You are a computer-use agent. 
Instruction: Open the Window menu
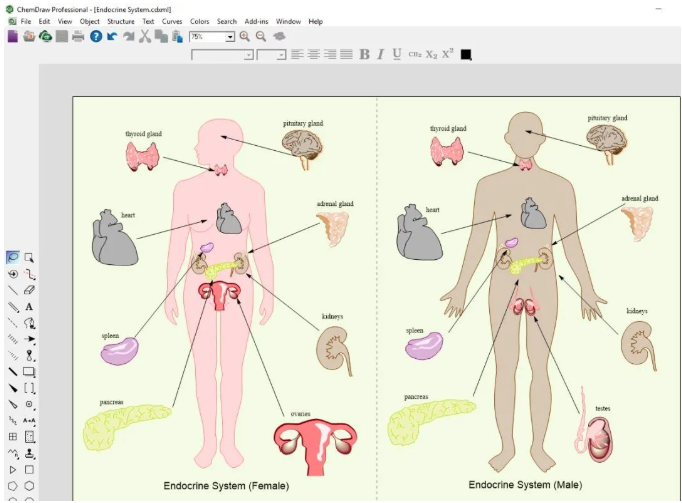click(x=288, y=21)
